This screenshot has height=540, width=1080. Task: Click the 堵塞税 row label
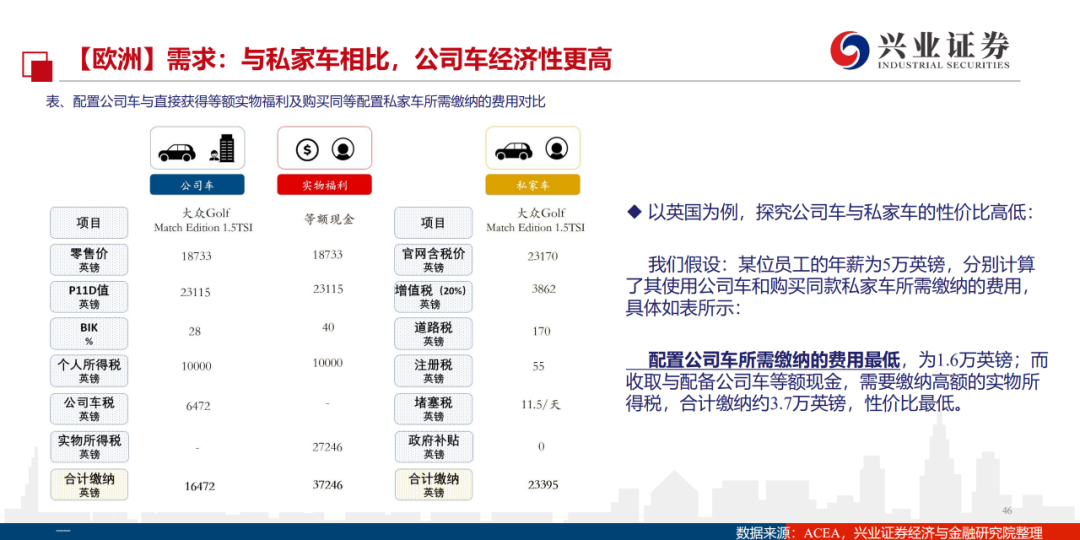point(433,408)
